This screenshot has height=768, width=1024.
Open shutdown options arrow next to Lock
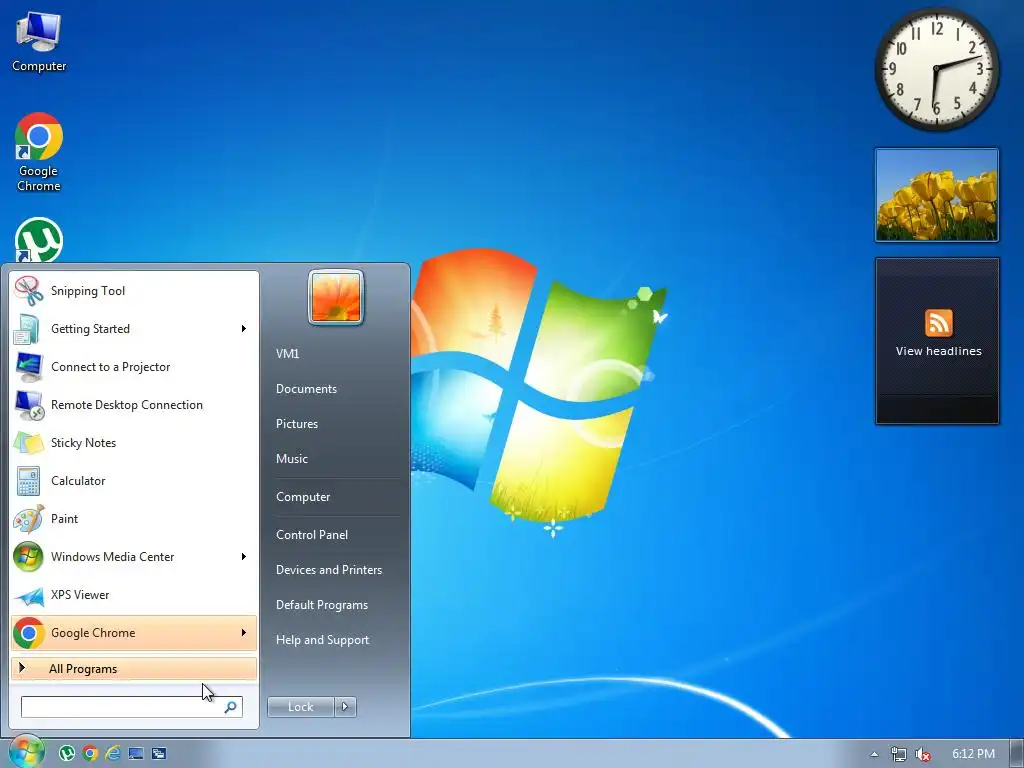[x=345, y=707]
